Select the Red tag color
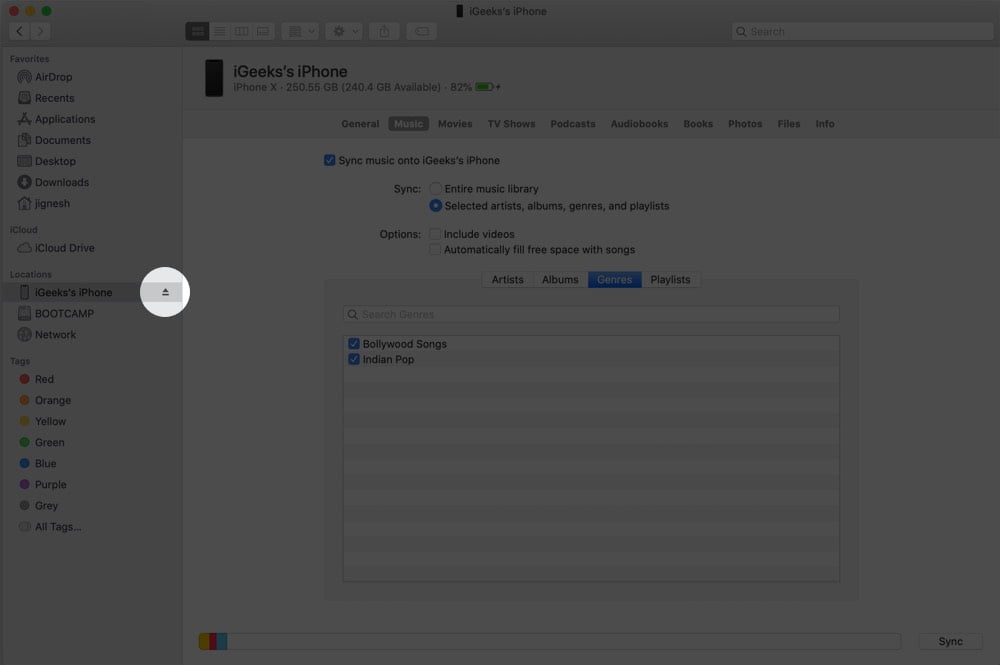The image size is (1000, 665). 44,379
